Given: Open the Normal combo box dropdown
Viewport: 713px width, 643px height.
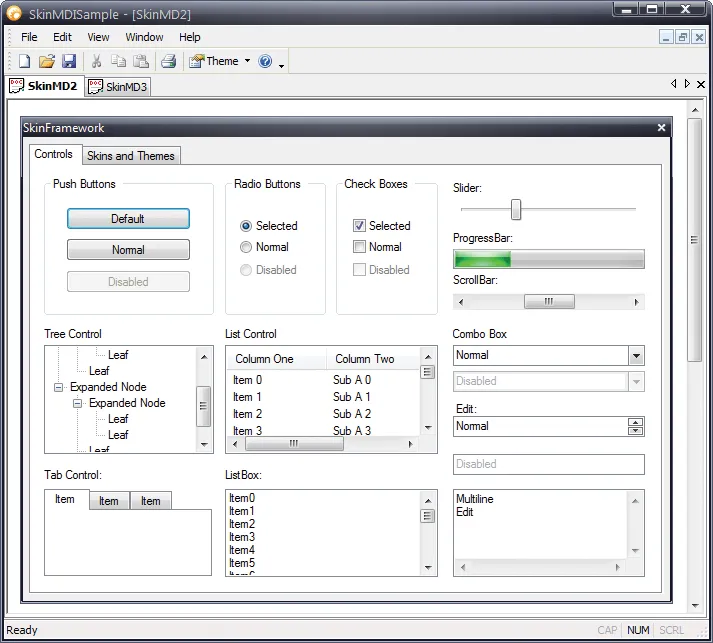Looking at the screenshot, I should click(x=637, y=356).
